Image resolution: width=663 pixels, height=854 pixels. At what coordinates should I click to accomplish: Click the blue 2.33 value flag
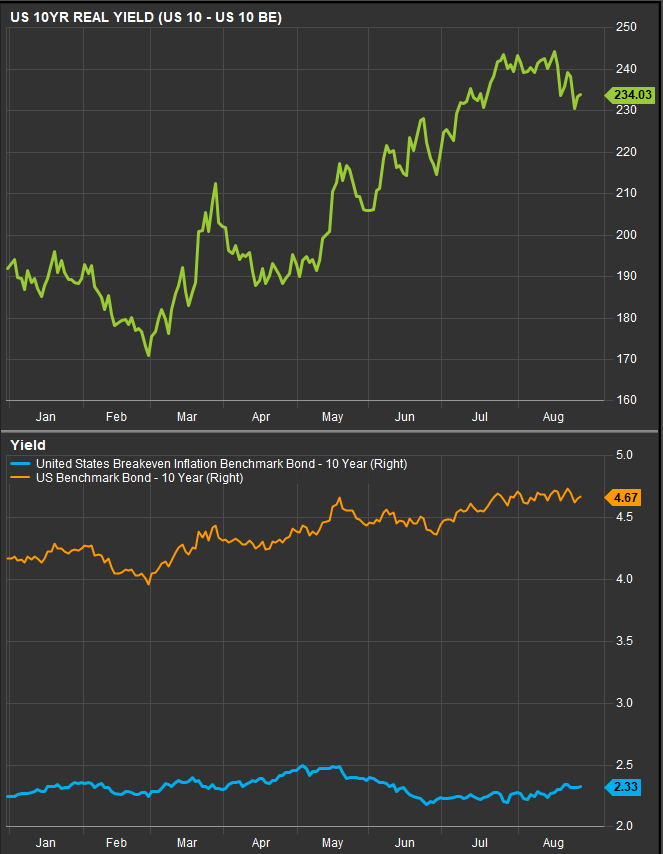tap(623, 787)
